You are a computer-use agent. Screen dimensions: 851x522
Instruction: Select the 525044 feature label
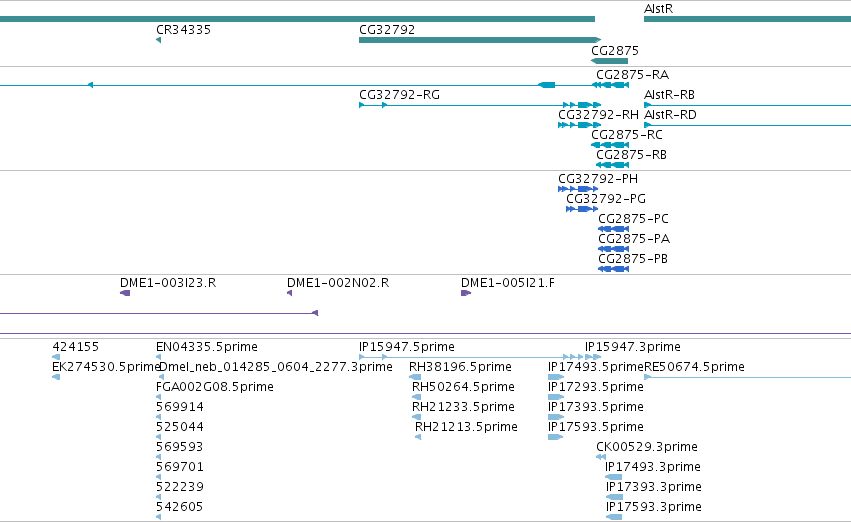[x=180, y=427]
